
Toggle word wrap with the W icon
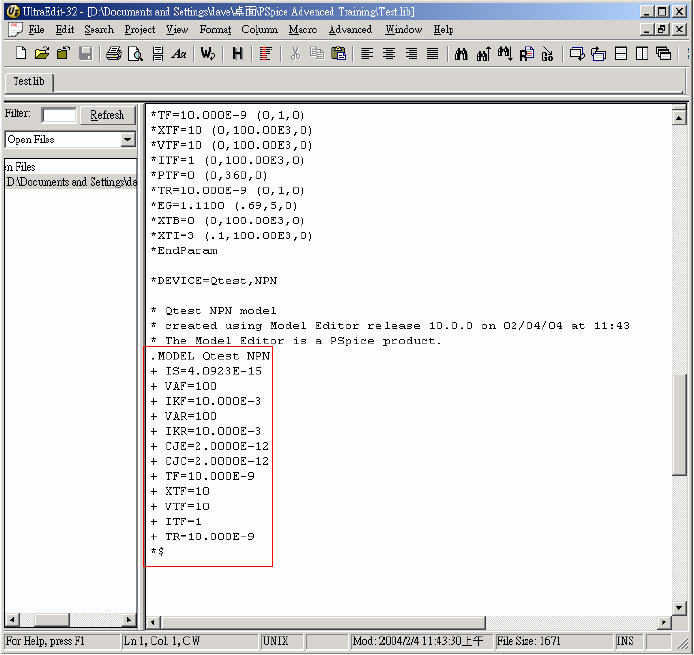pos(208,54)
